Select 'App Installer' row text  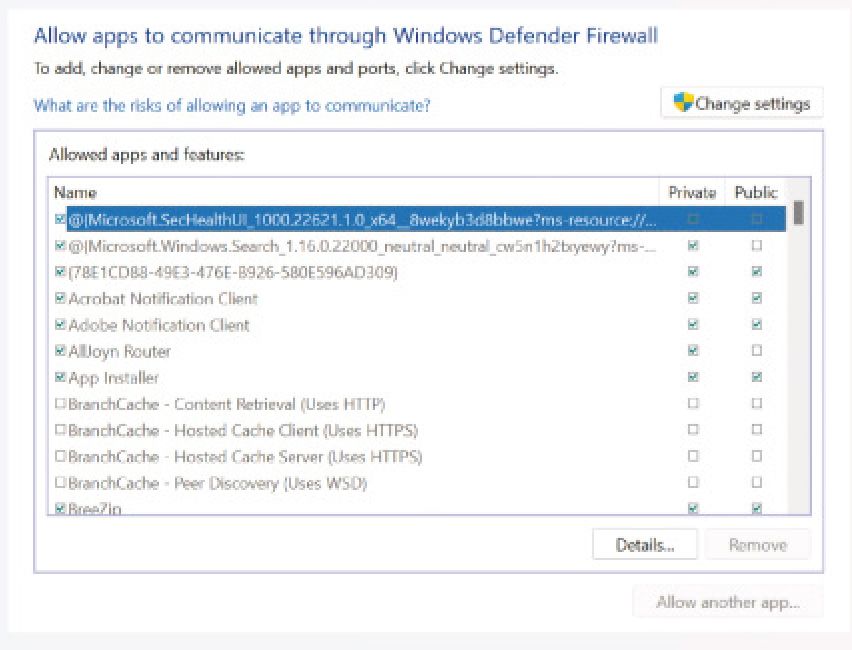(114, 377)
